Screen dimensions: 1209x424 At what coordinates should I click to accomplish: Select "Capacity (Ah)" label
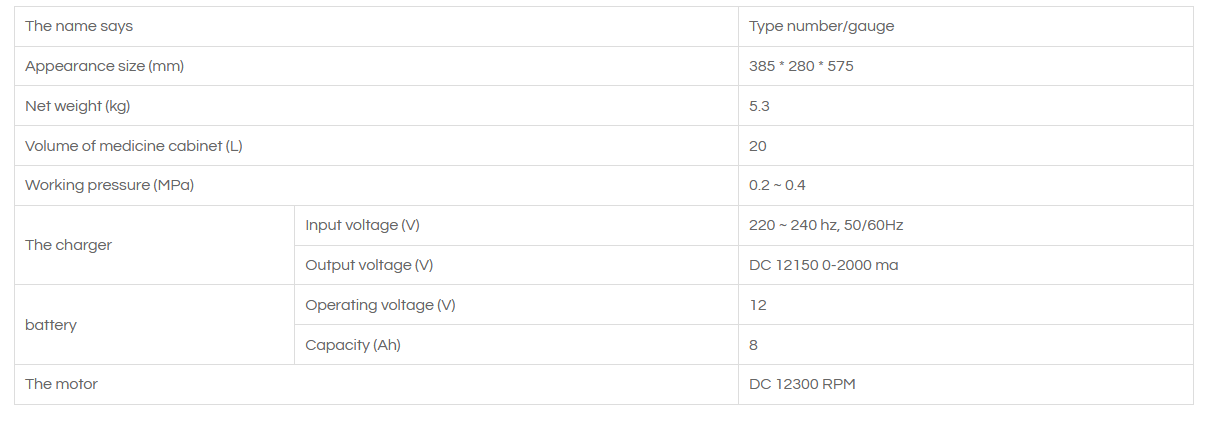(x=353, y=345)
